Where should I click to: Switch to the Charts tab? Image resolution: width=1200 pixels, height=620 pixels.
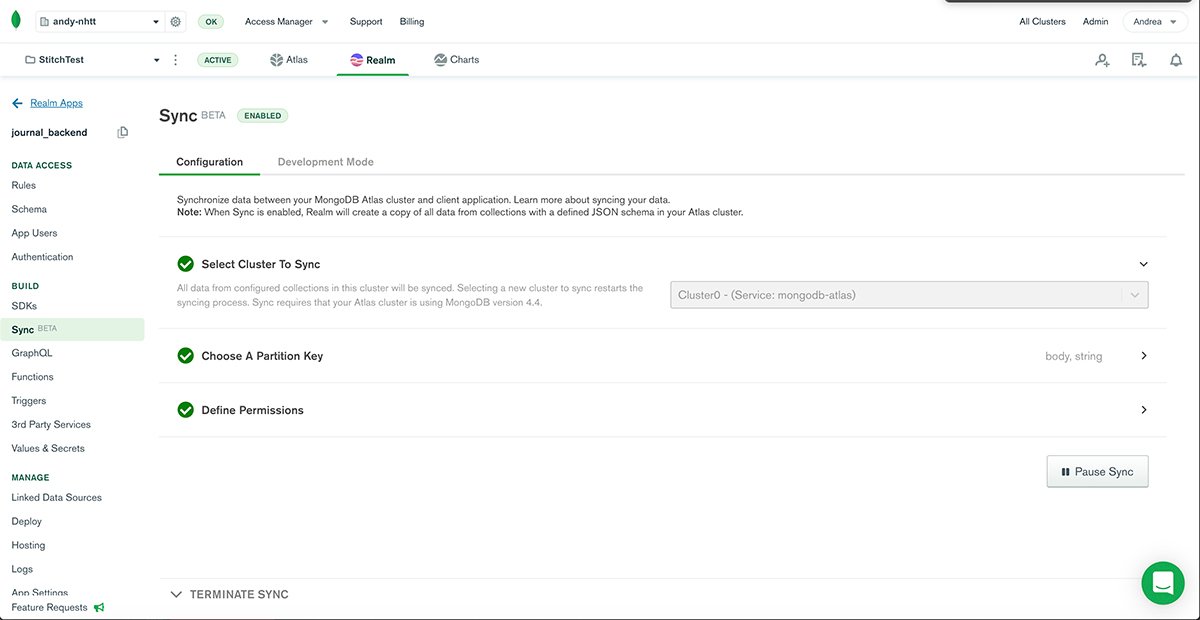pyautogui.click(x=456, y=60)
